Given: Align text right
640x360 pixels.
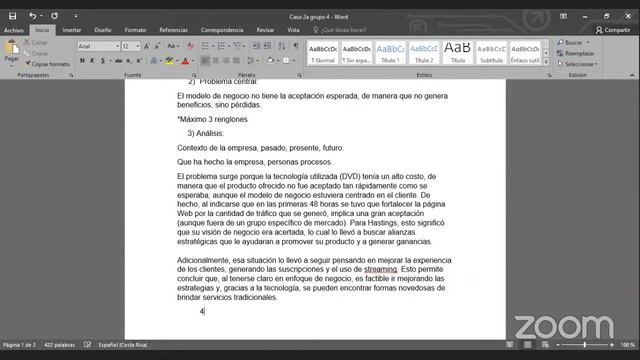Looking at the screenshot, I should [x=226, y=61].
